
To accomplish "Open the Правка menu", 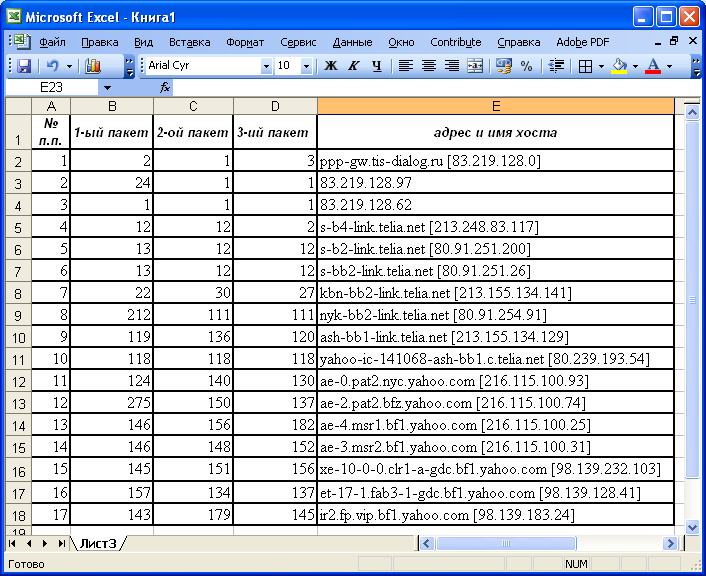I will click(100, 42).
